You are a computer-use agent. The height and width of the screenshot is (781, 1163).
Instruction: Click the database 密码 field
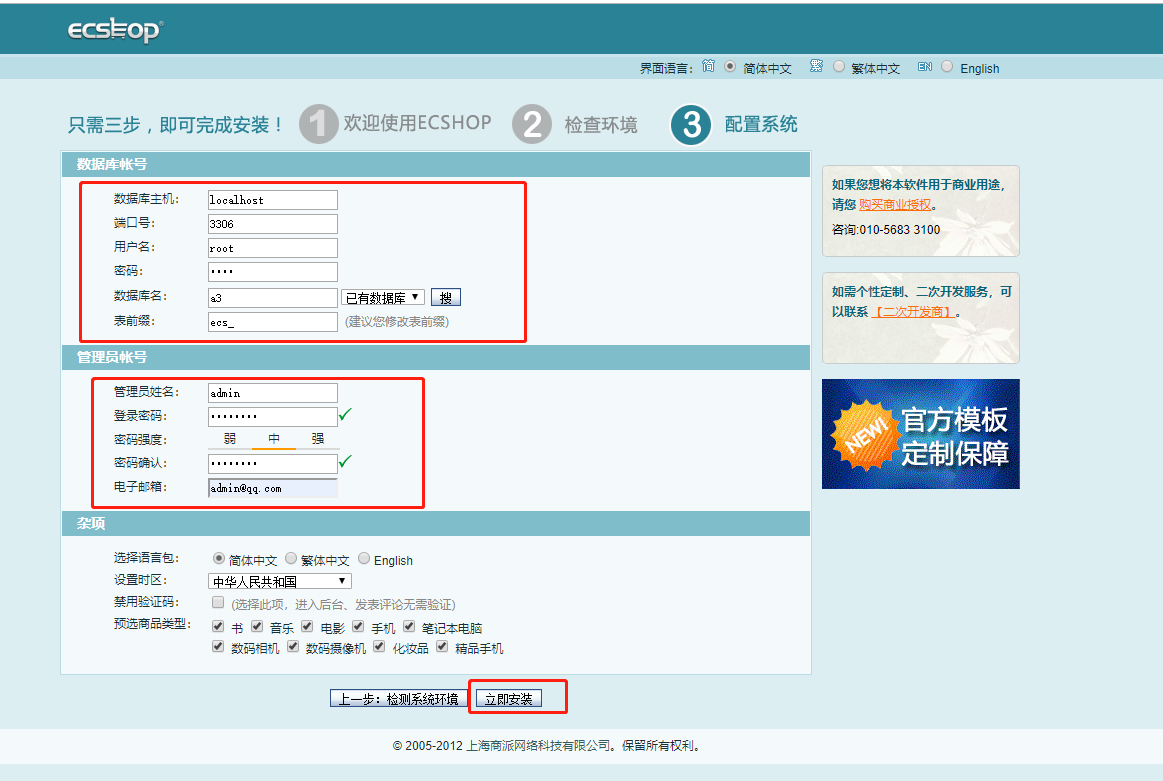coord(273,271)
